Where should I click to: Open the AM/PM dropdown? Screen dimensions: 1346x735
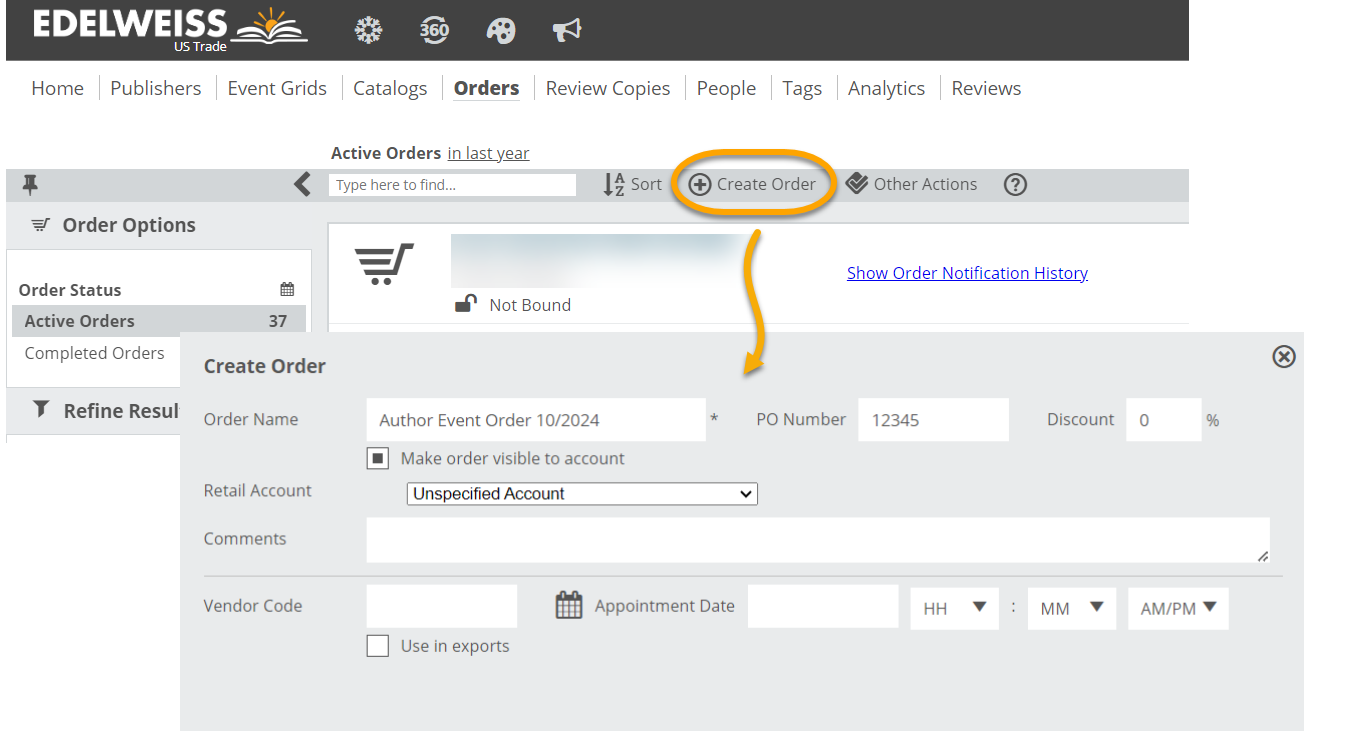(x=1178, y=608)
